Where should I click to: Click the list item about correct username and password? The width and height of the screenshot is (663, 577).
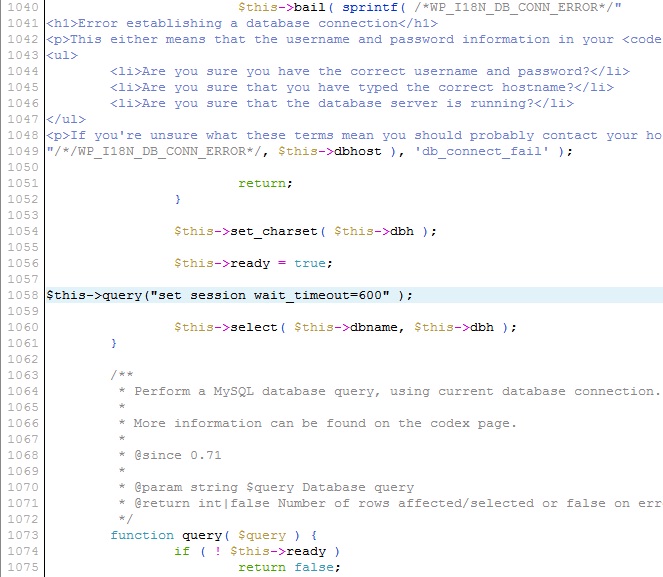[x=370, y=71]
